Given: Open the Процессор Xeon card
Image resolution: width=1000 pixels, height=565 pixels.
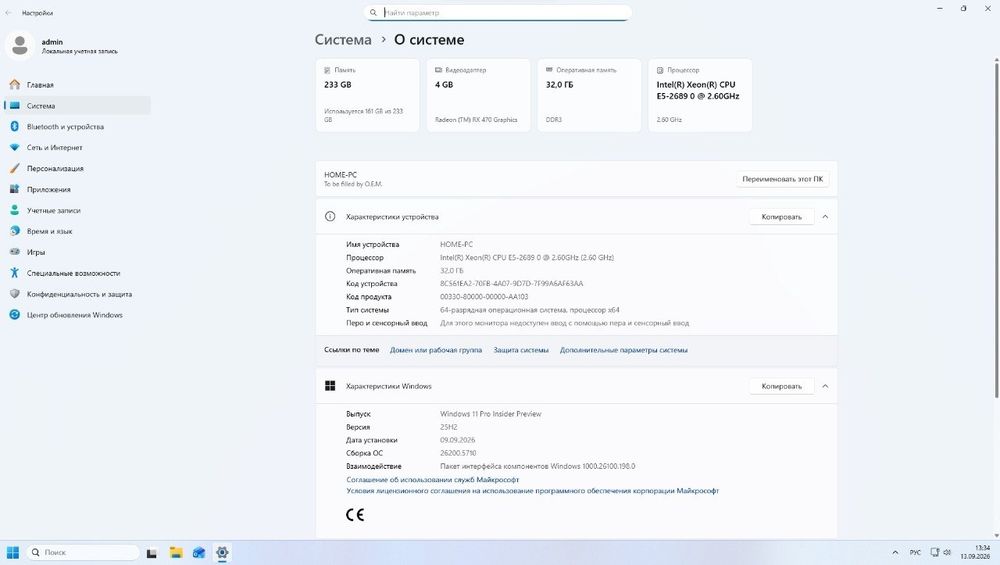Looking at the screenshot, I should [x=700, y=96].
